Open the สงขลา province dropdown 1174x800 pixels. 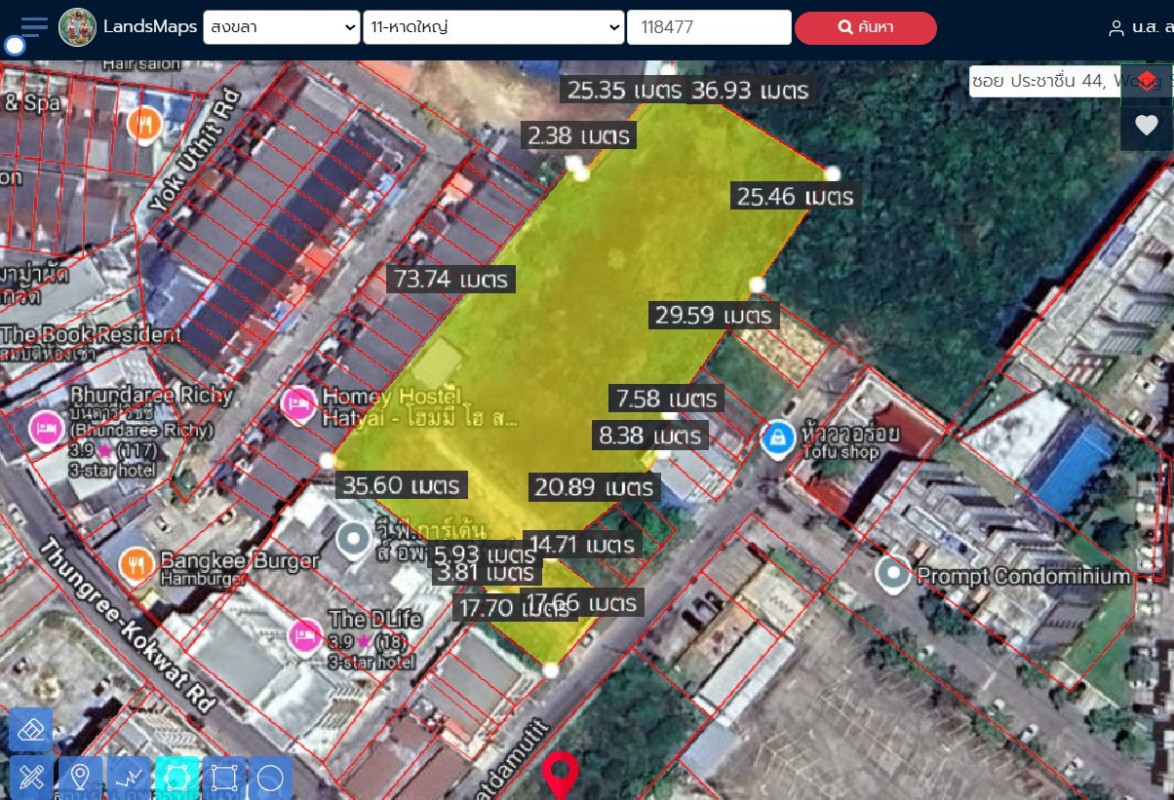280,27
